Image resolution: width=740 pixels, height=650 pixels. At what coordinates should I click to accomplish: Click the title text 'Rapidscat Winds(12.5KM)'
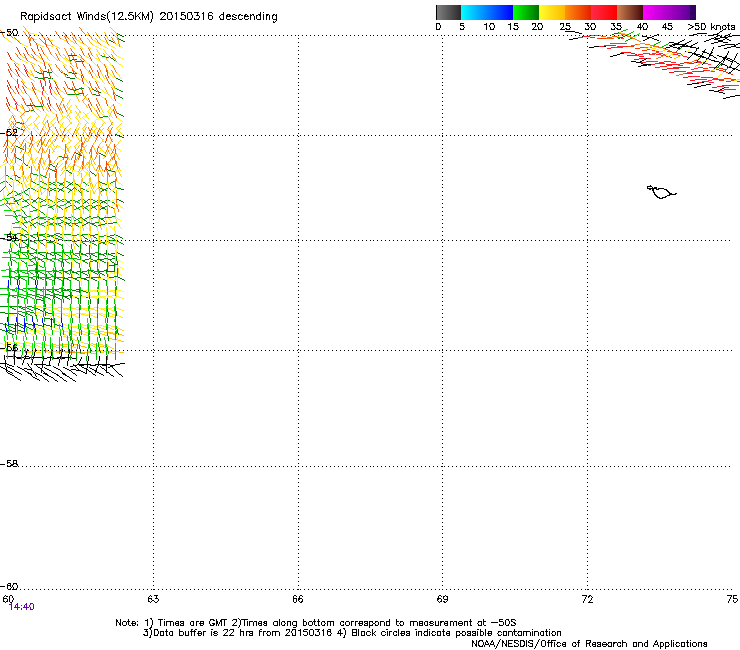click(87, 17)
